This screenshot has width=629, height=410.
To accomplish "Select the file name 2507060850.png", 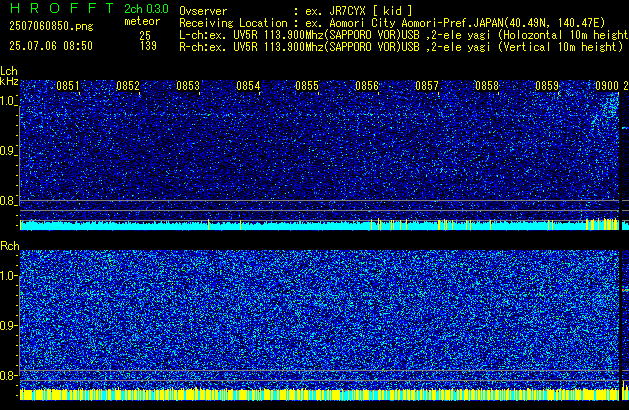I will (51, 26).
